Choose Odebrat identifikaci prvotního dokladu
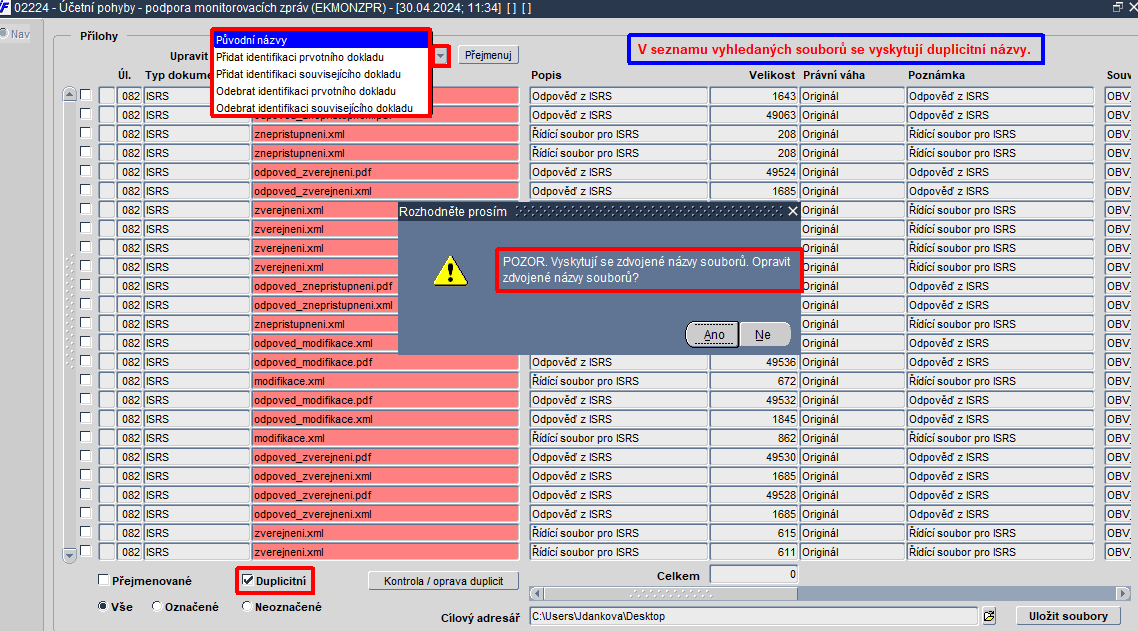1138x631 pixels. [x=321, y=91]
